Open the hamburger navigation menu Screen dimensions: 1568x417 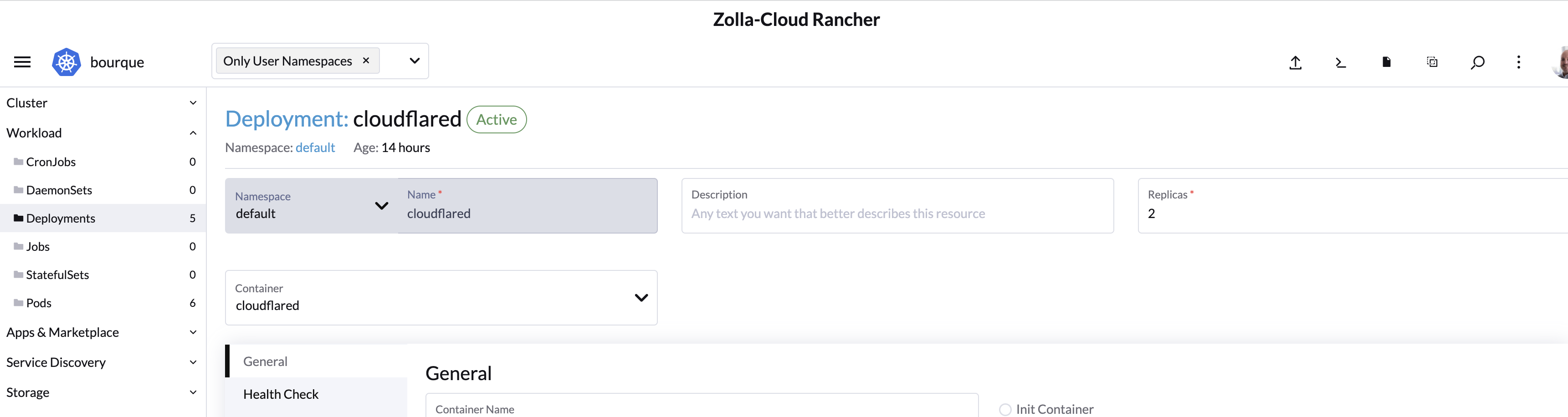(x=22, y=61)
